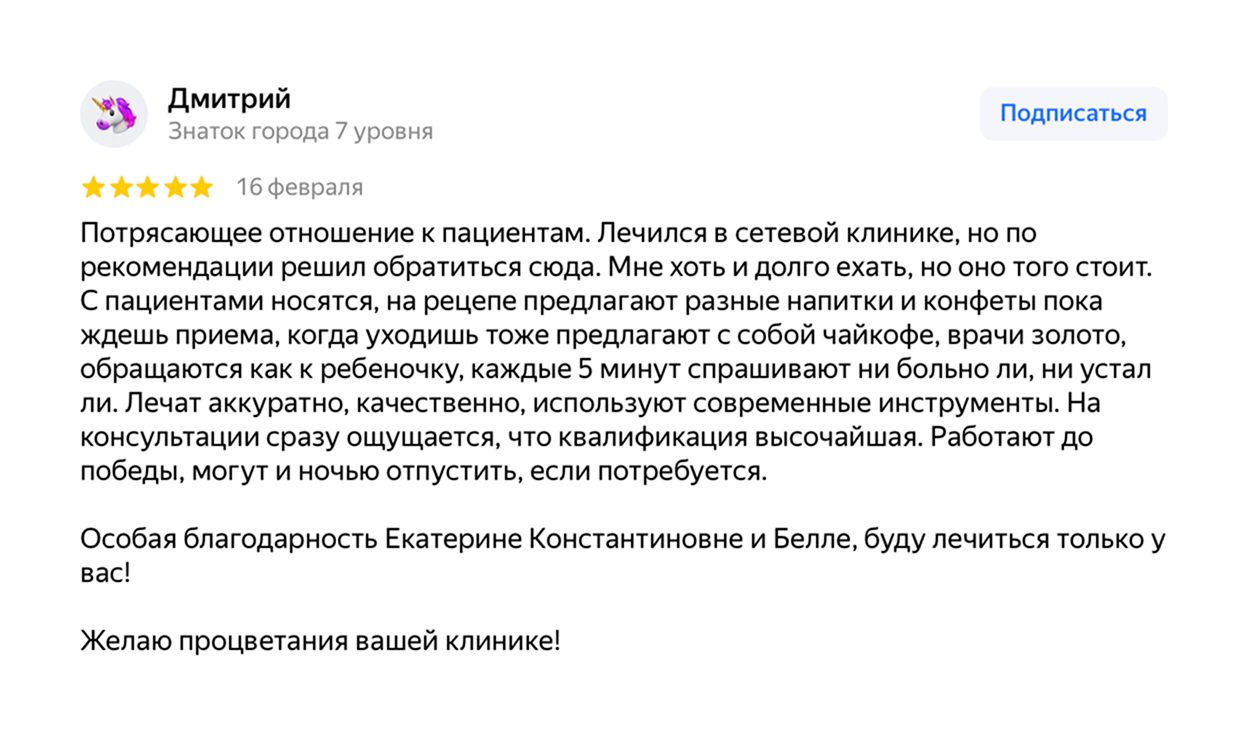The width and height of the screenshot is (1256, 738).
Task: Select the first rating star
Action: click(x=93, y=187)
